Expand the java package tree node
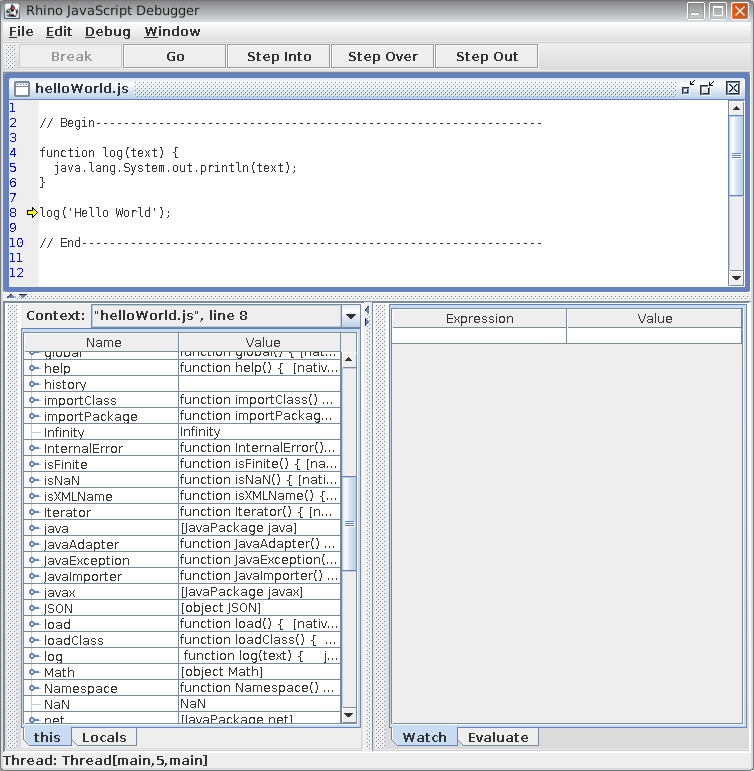Image resolution: width=754 pixels, height=771 pixels. 33,528
